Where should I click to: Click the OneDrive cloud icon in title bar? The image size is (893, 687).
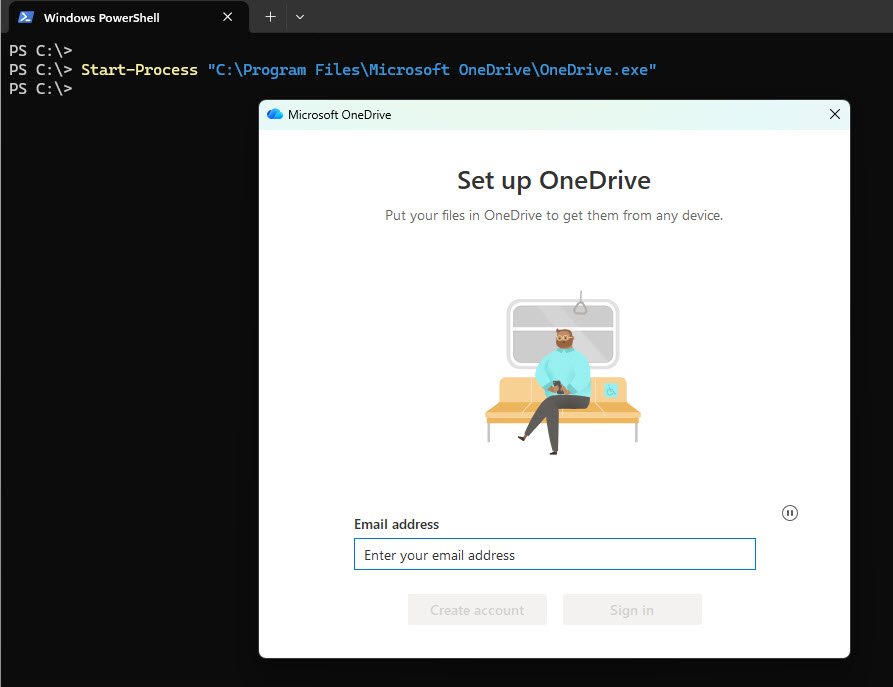(275, 115)
